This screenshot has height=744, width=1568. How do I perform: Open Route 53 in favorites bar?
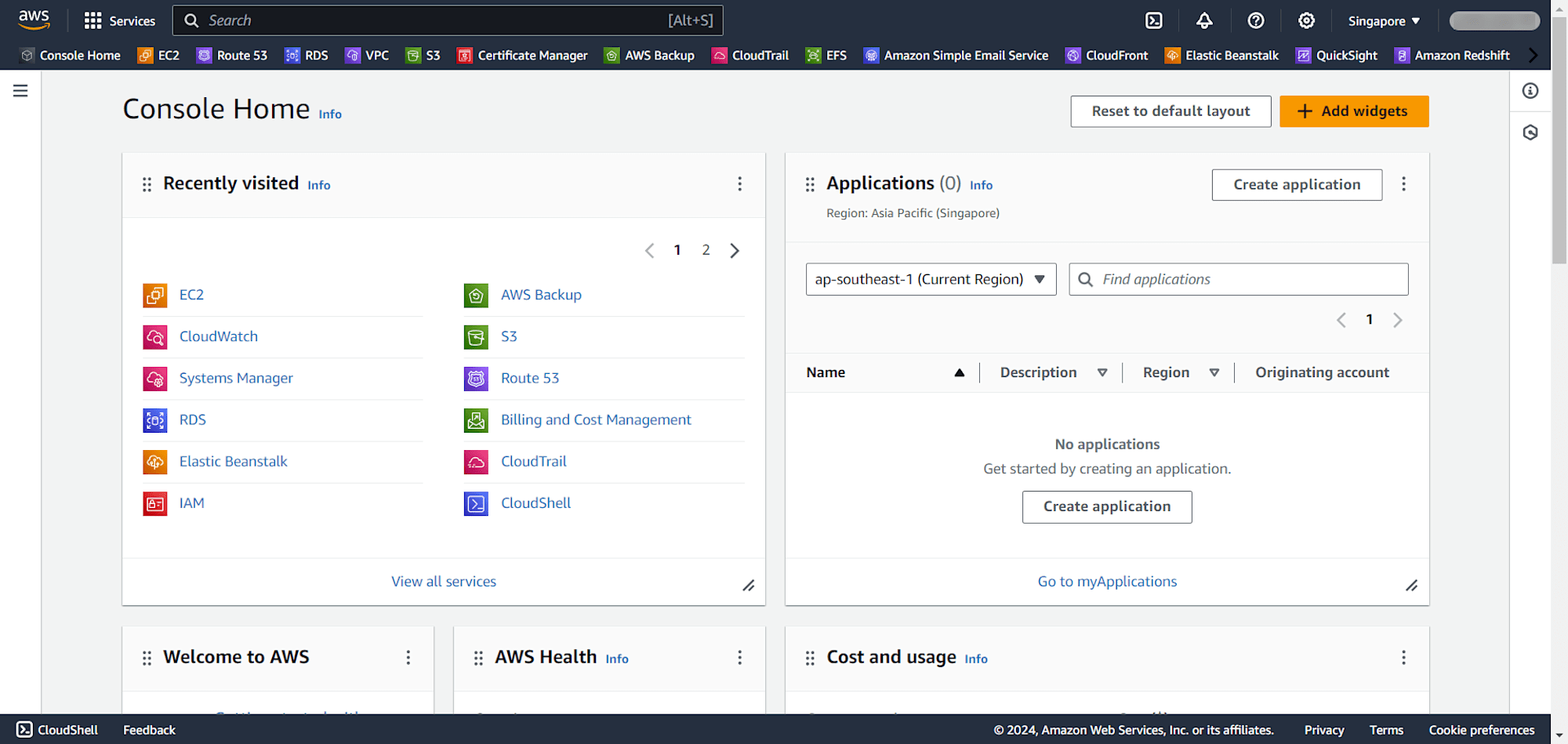(x=232, y=56)
